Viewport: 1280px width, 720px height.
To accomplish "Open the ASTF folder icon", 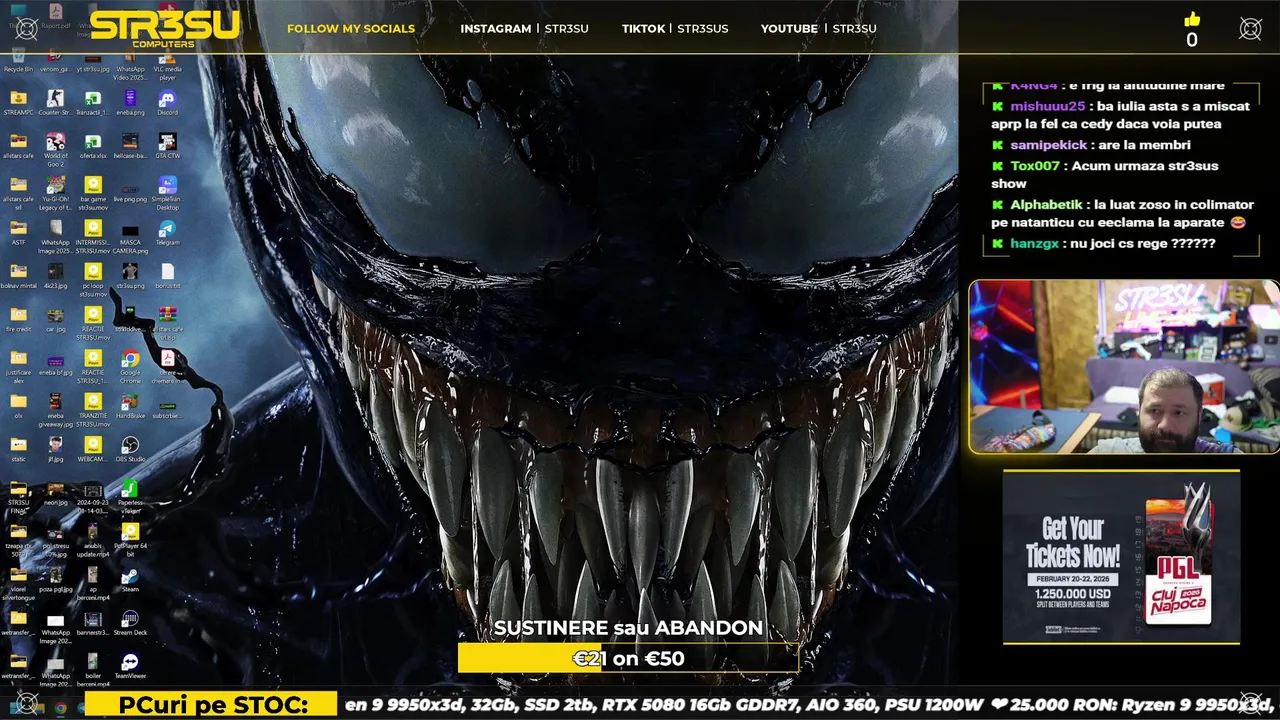I will point(18,232).
